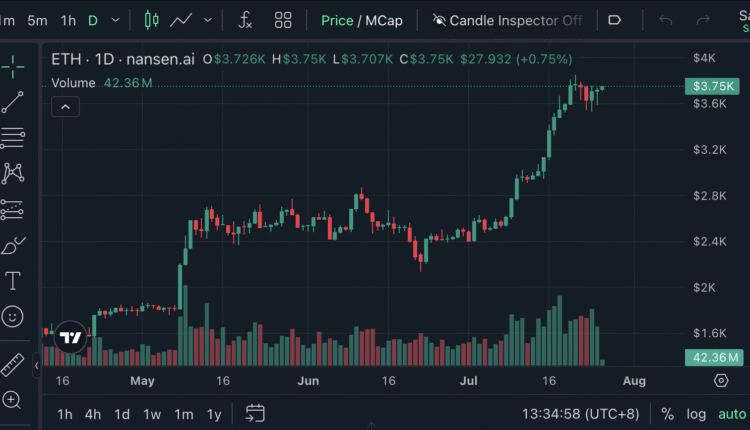This screenshot has height=430, width=750.
Task: Select the ruler measure tool
Action: [x=13, y=363]
